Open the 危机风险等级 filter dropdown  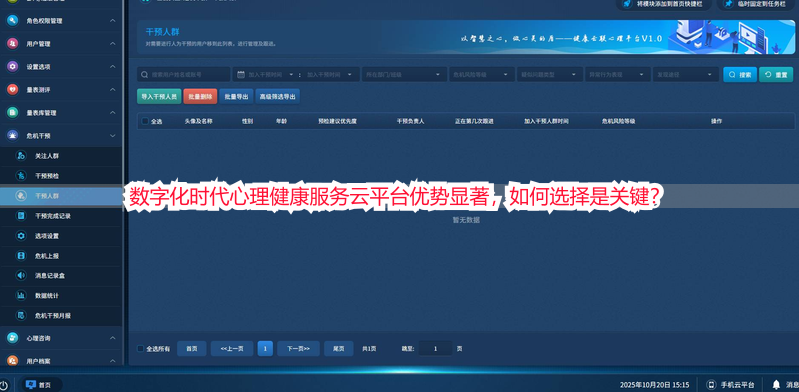coord(482,74)
